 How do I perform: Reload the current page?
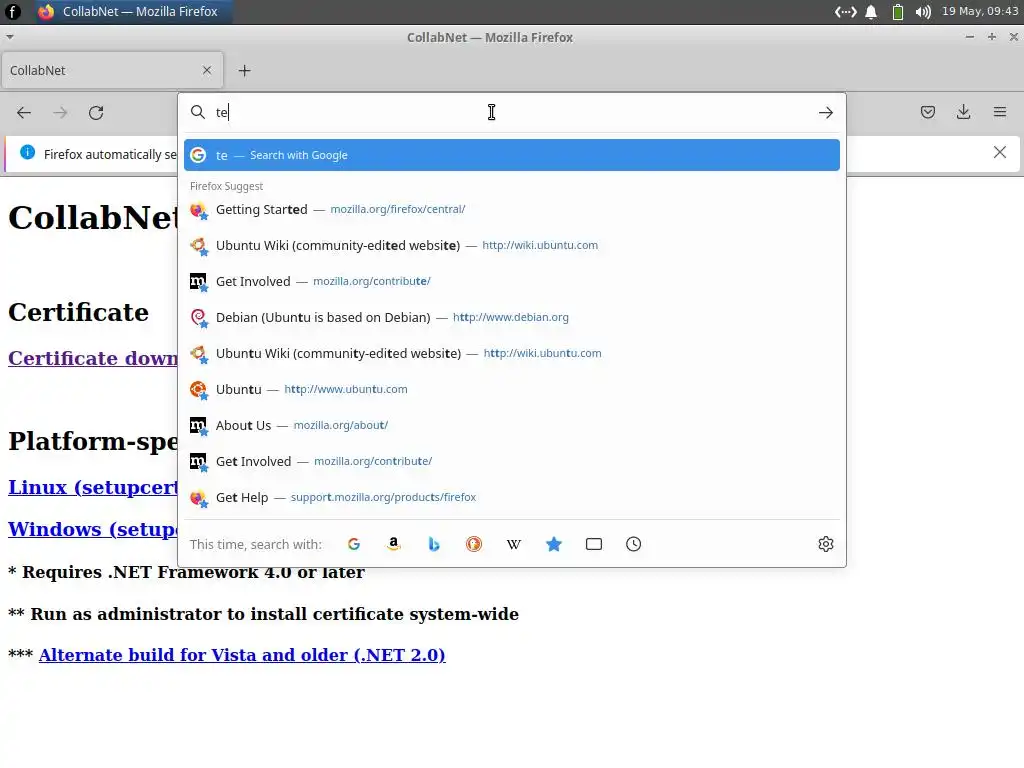point(96,112)
